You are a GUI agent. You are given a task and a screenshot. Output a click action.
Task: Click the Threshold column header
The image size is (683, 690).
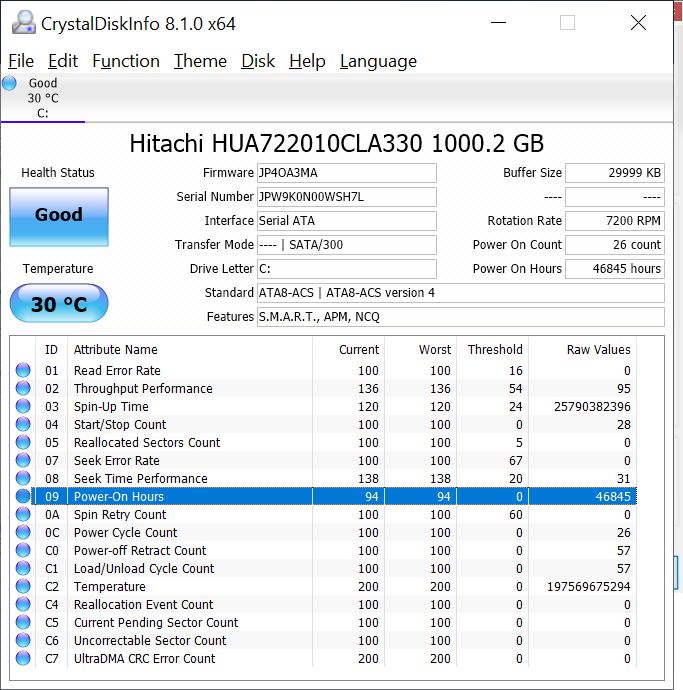coord(493,349)
